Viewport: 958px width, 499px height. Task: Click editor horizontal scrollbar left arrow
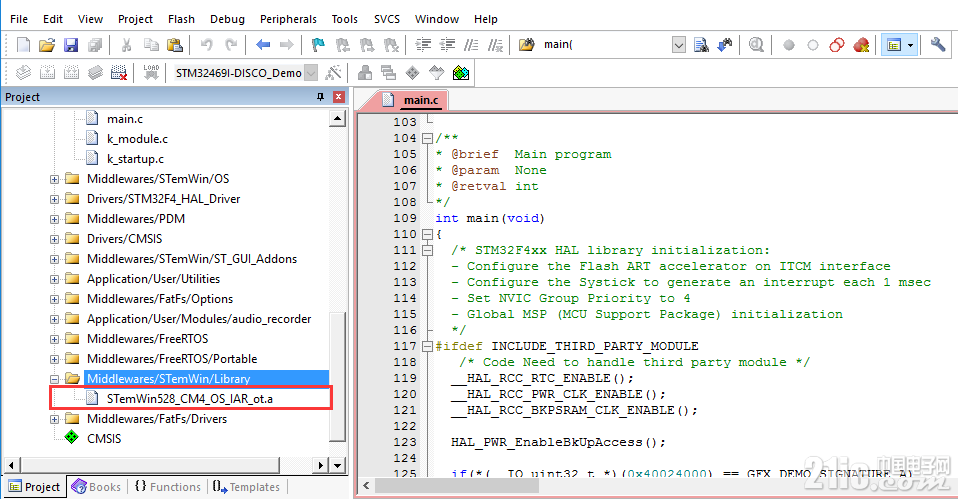pyautogui.click(x=366, y=486)
